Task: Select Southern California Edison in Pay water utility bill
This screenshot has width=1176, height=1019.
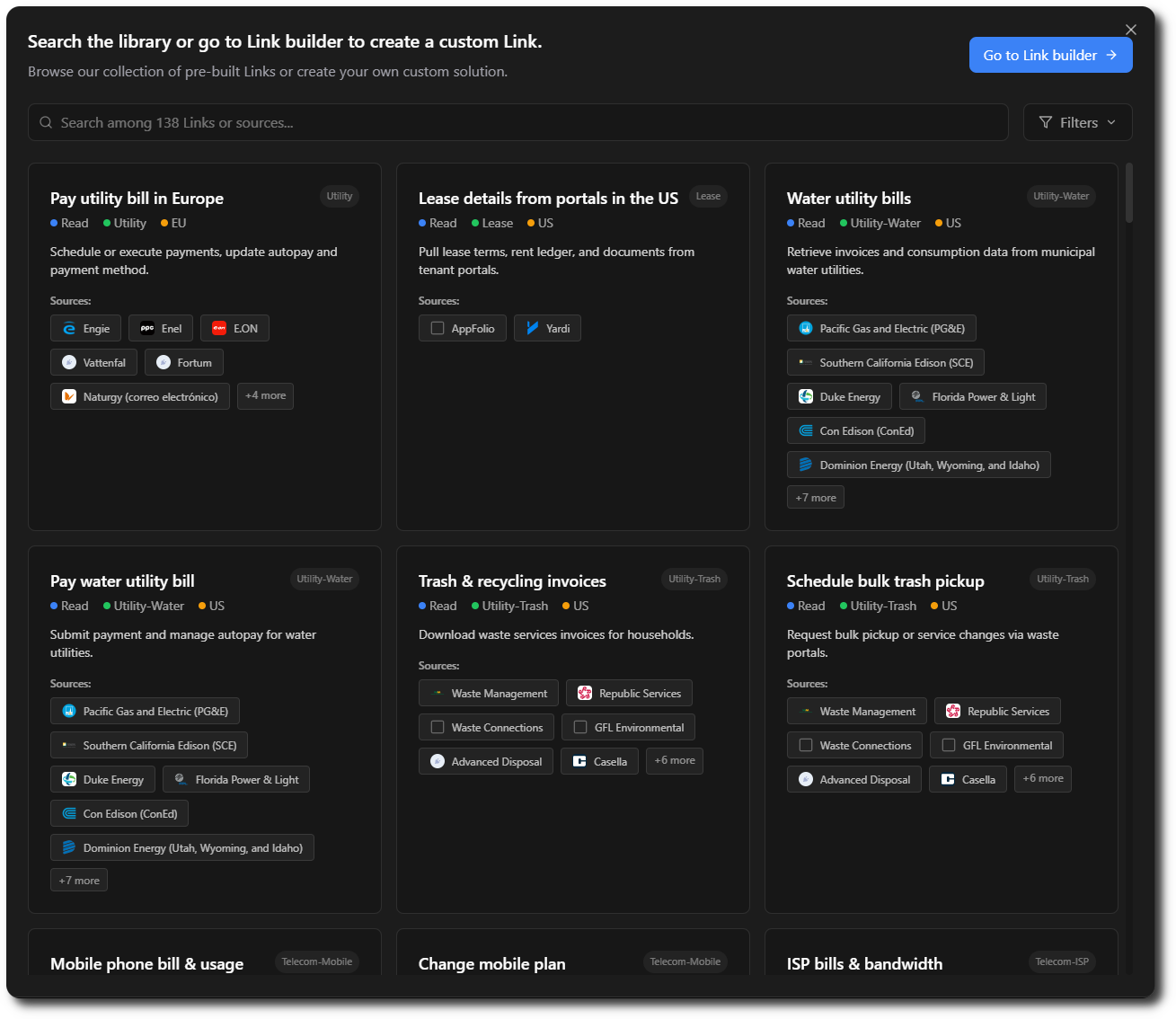Action: (x=149, y=746)
